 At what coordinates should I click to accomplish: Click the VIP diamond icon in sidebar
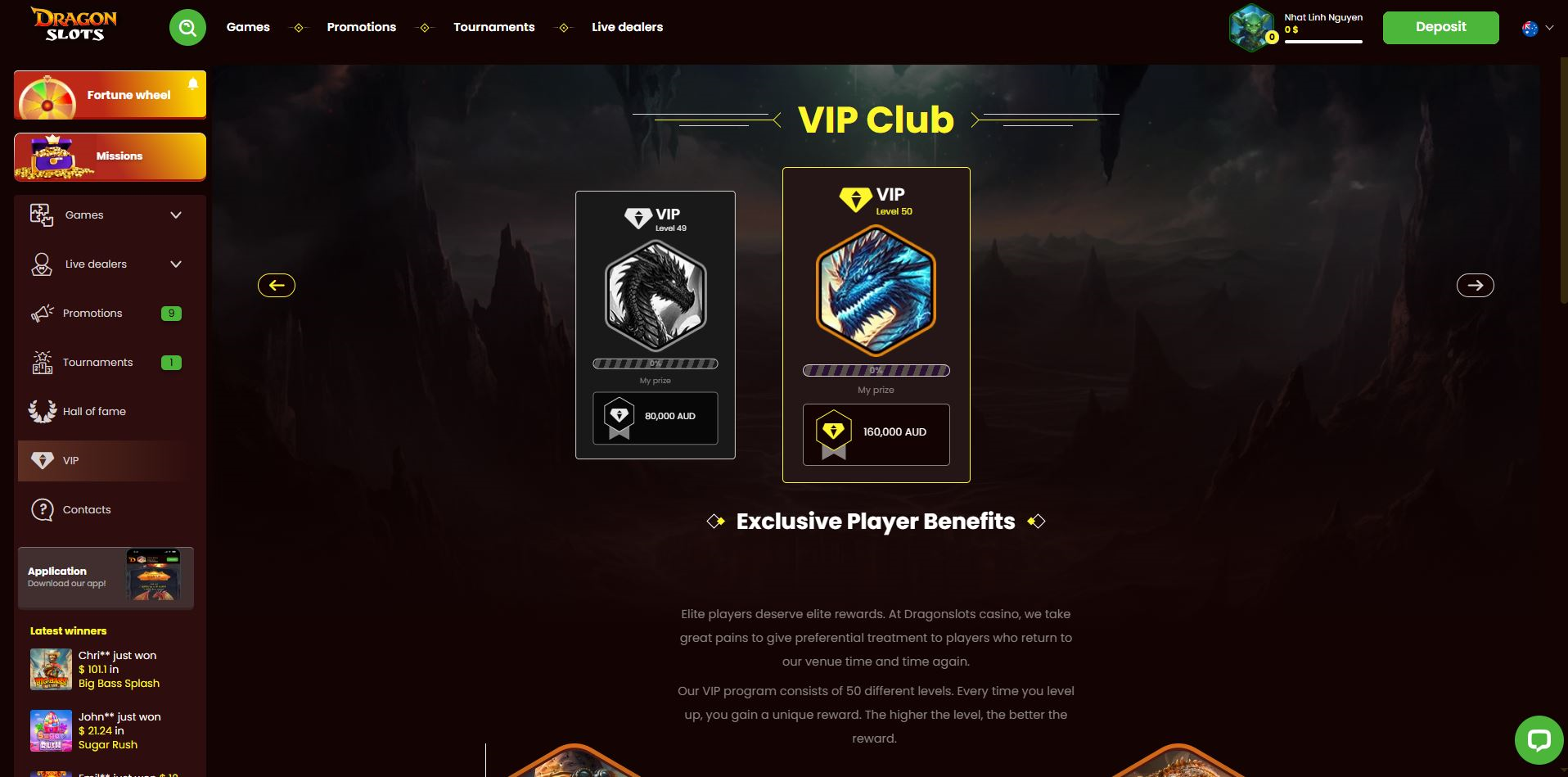pos(42,460)
